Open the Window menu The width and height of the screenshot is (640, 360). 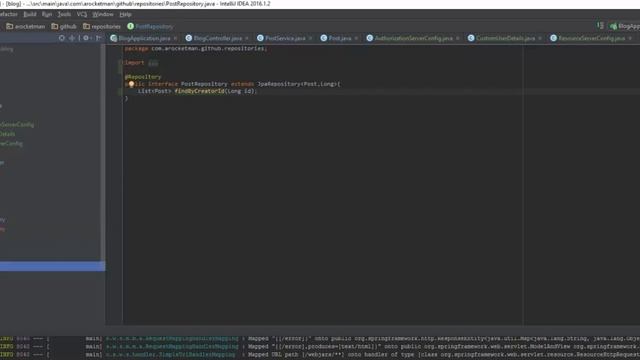pyautogui.click(x=103, y=14)
